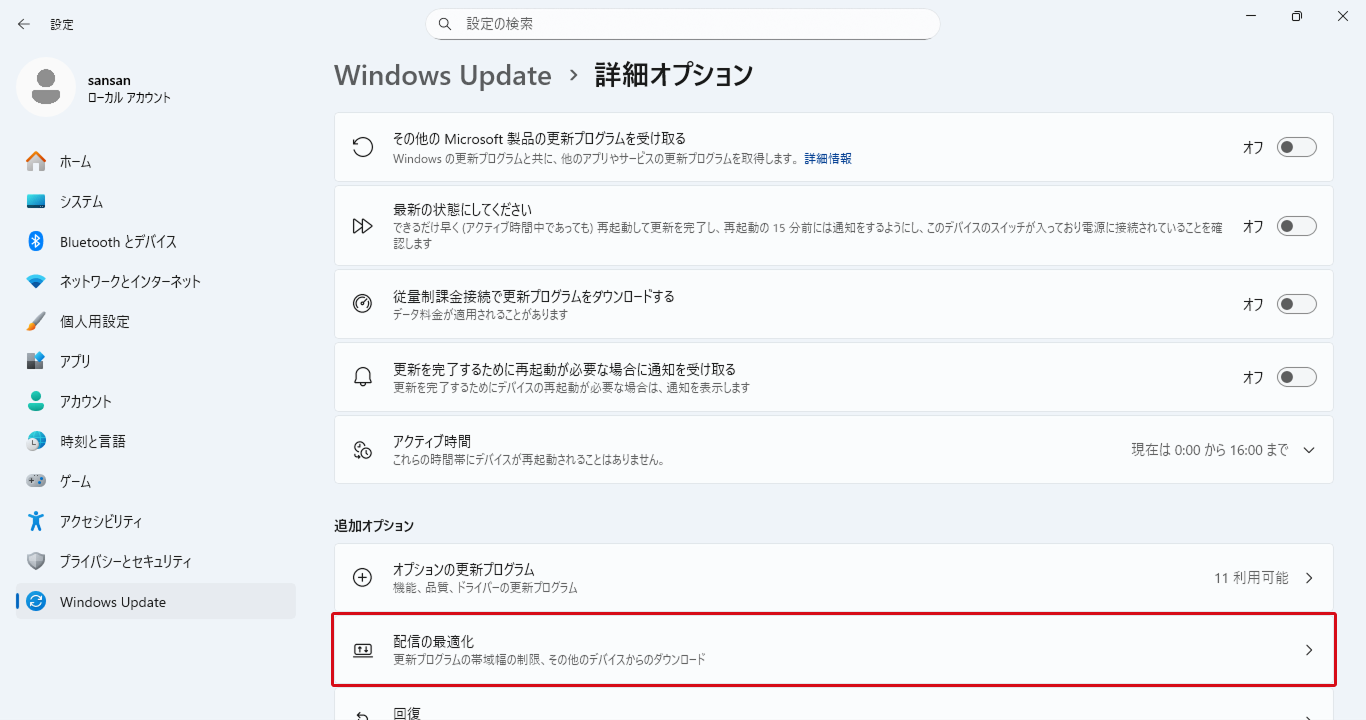Open the アクティブ時間 row
This screenshot has height=720, width=1366.
[834, 450]
